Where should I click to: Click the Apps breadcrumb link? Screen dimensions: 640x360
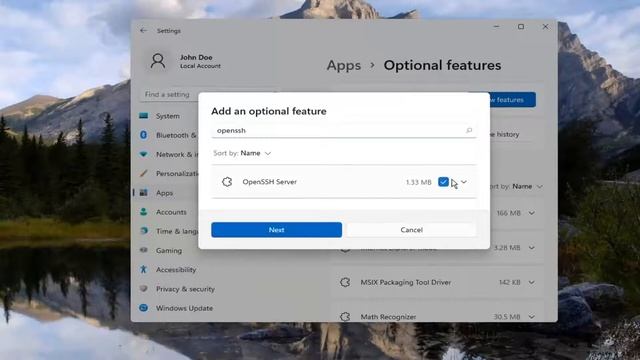coord(344,65)
